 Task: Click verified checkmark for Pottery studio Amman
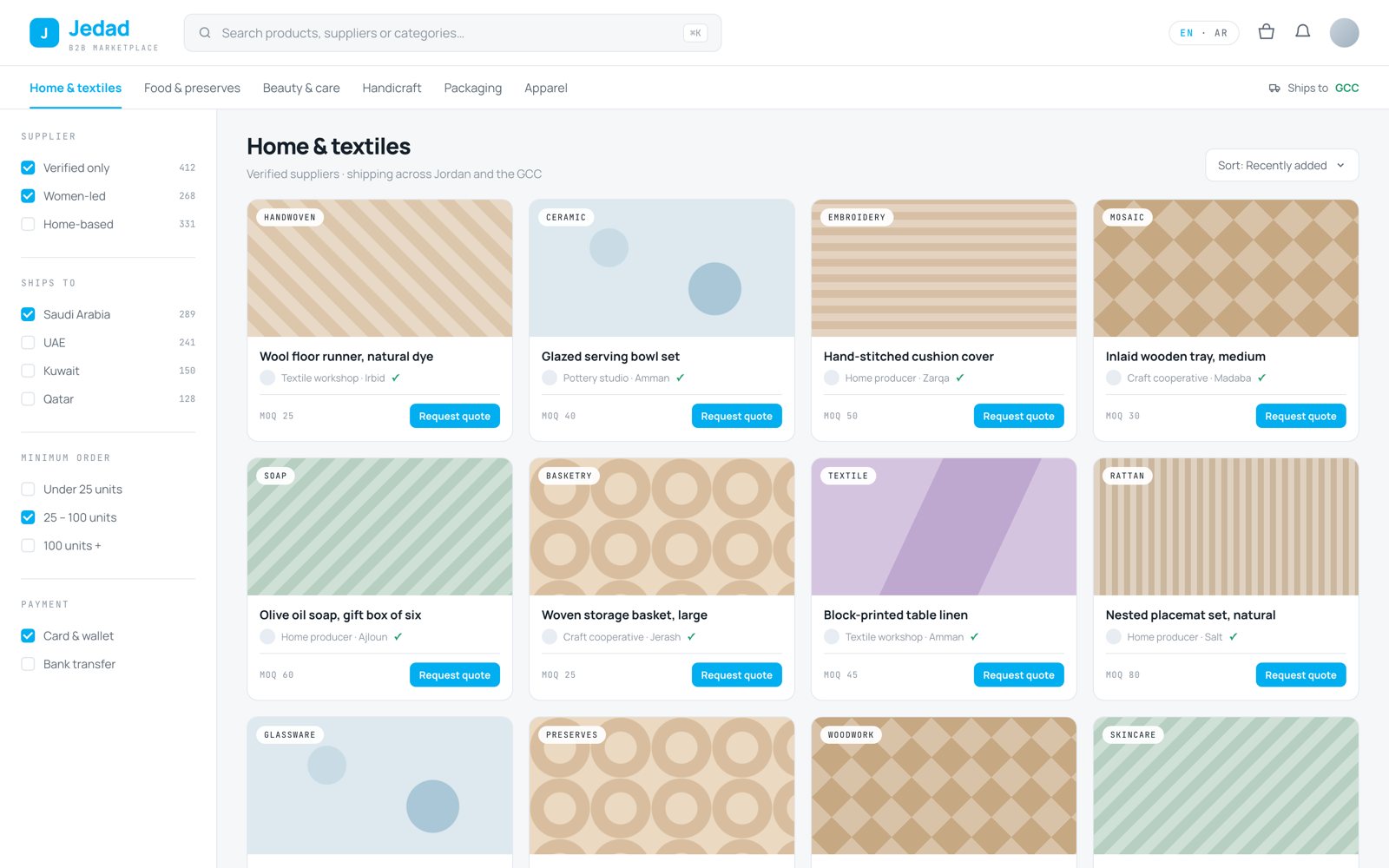coord(681,378)
